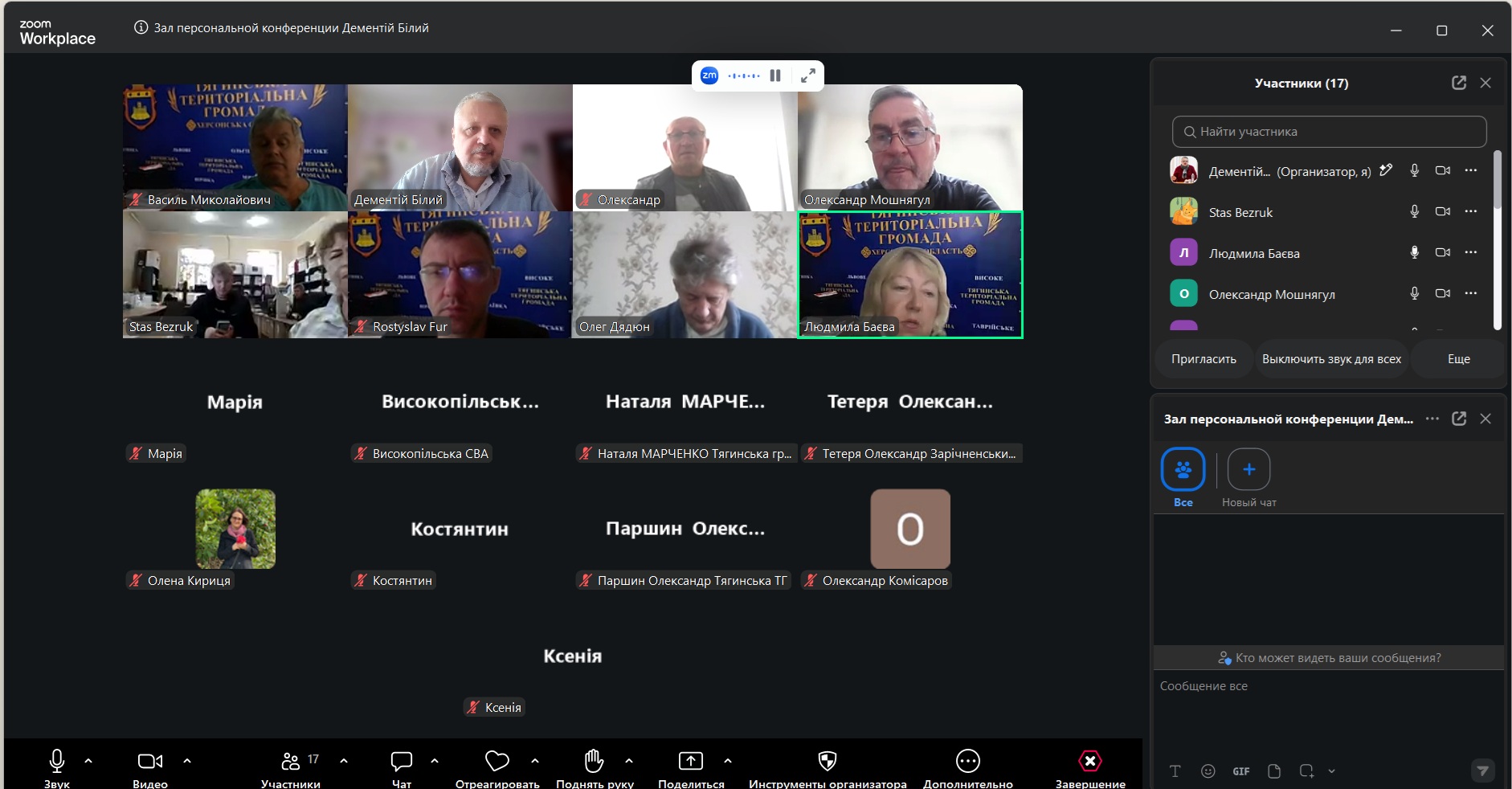Toggle camera with the Видео button

tap(150, 767)
